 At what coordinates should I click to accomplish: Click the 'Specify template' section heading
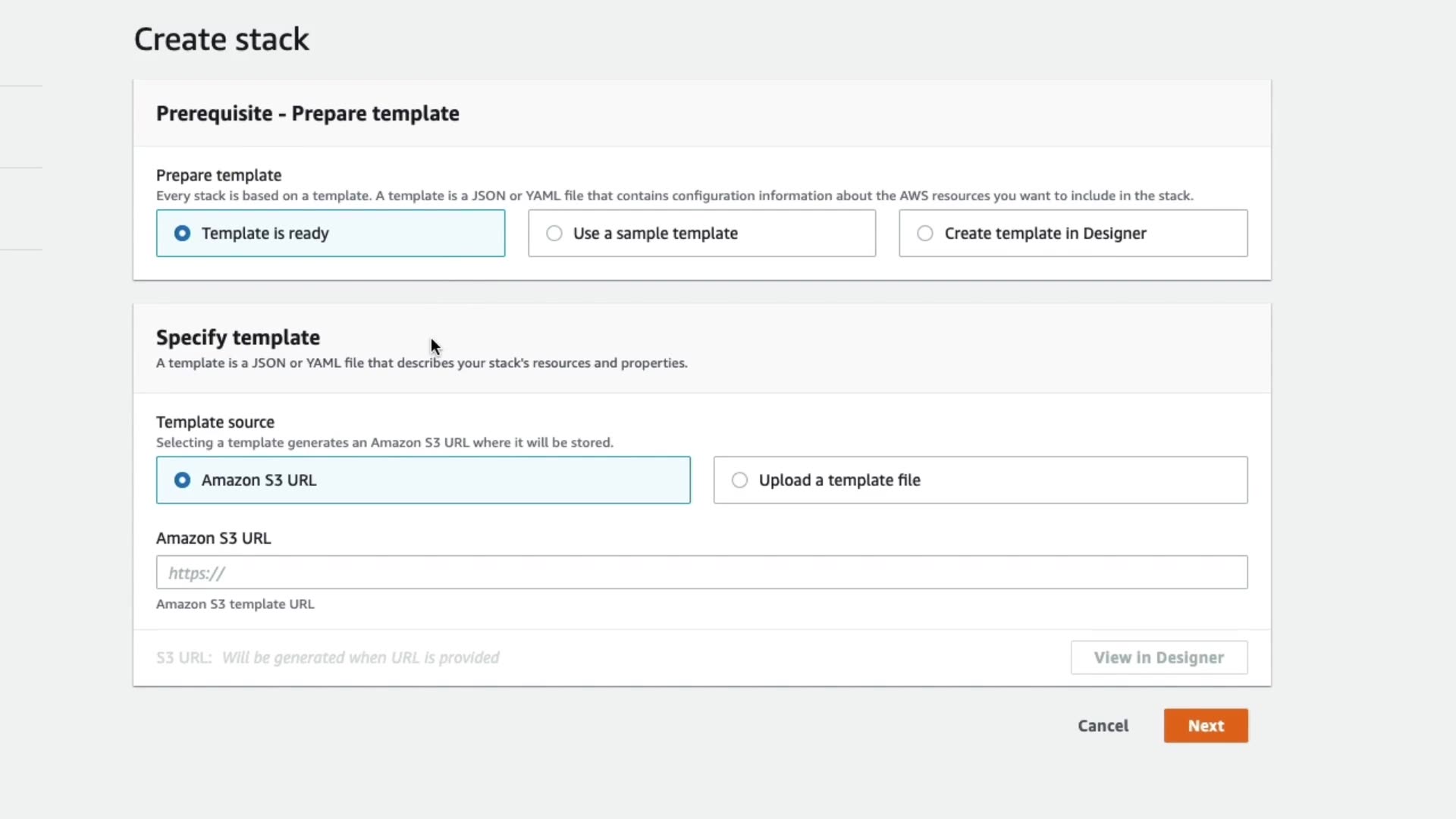point(238,337)
